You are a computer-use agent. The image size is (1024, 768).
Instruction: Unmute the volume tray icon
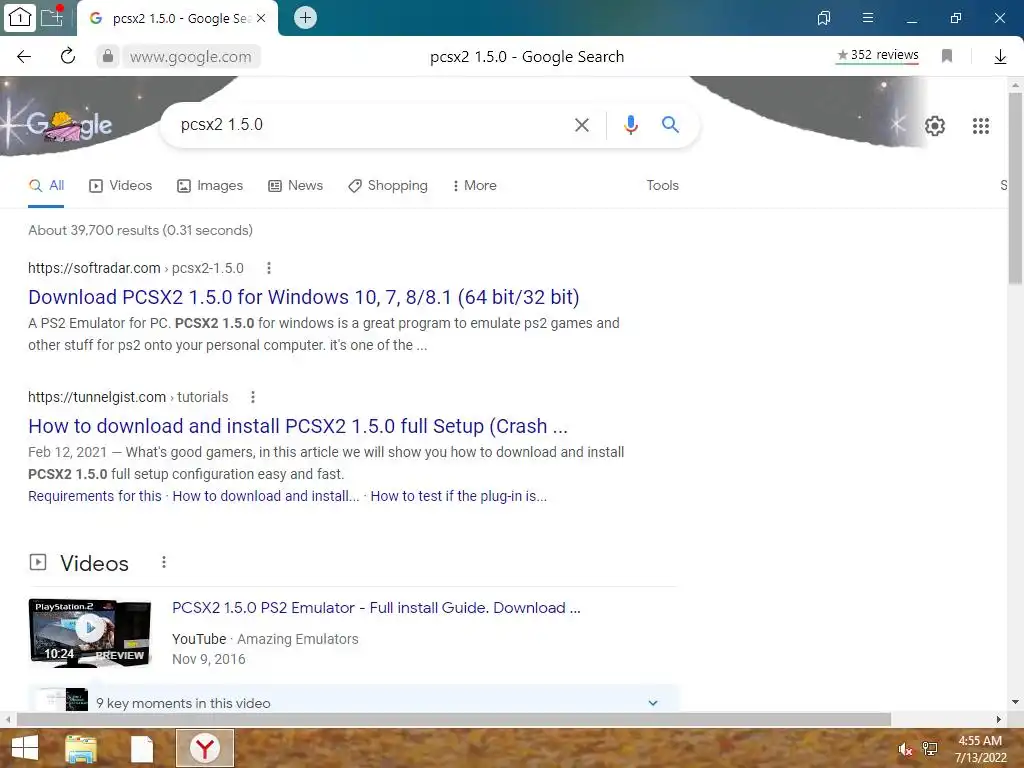(905, 749)
